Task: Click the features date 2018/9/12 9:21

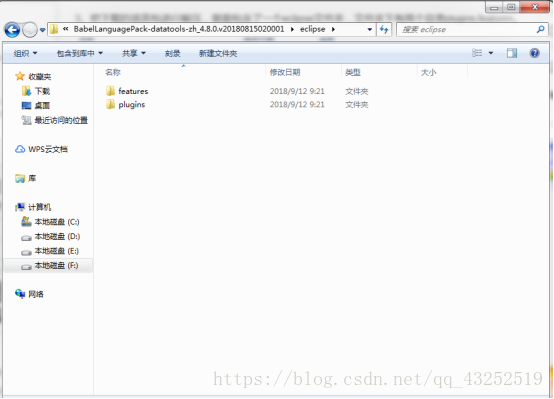Action: pos(297,91)
